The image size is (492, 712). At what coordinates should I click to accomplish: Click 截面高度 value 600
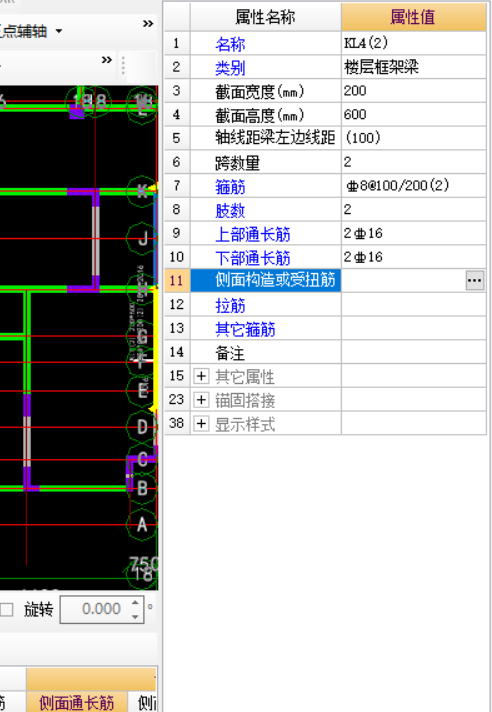tap(413, 115)
